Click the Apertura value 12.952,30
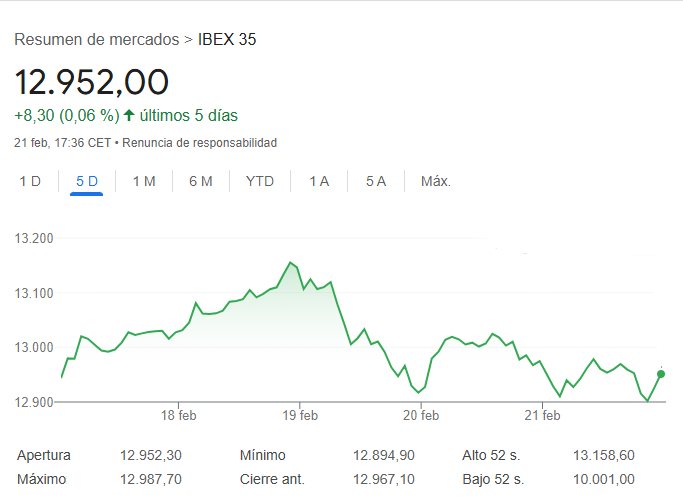Viewport: 683px width, 502px height. click(x=152, y=455)
